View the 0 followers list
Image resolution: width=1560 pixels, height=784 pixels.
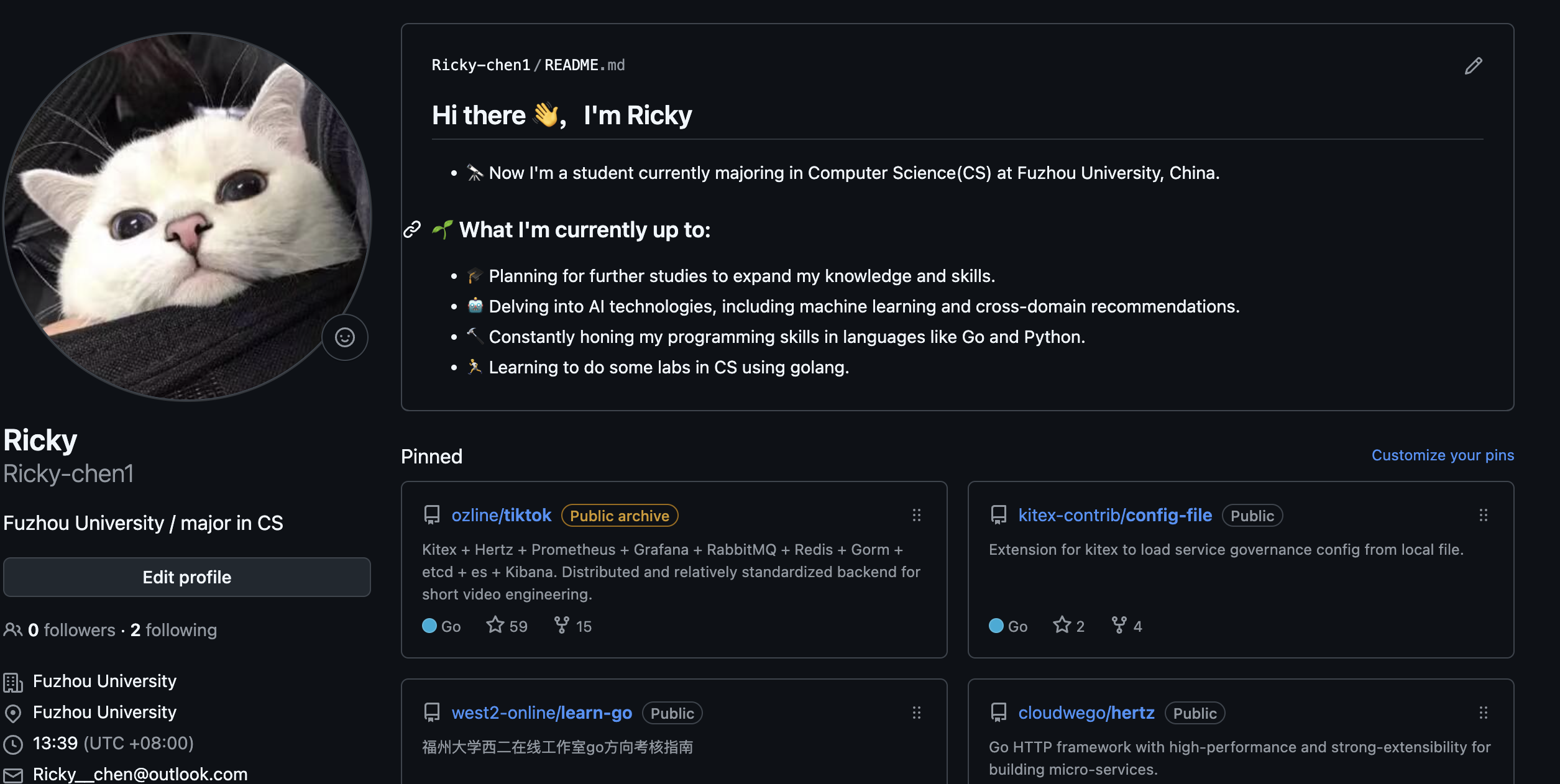click(x=71, y=630)
